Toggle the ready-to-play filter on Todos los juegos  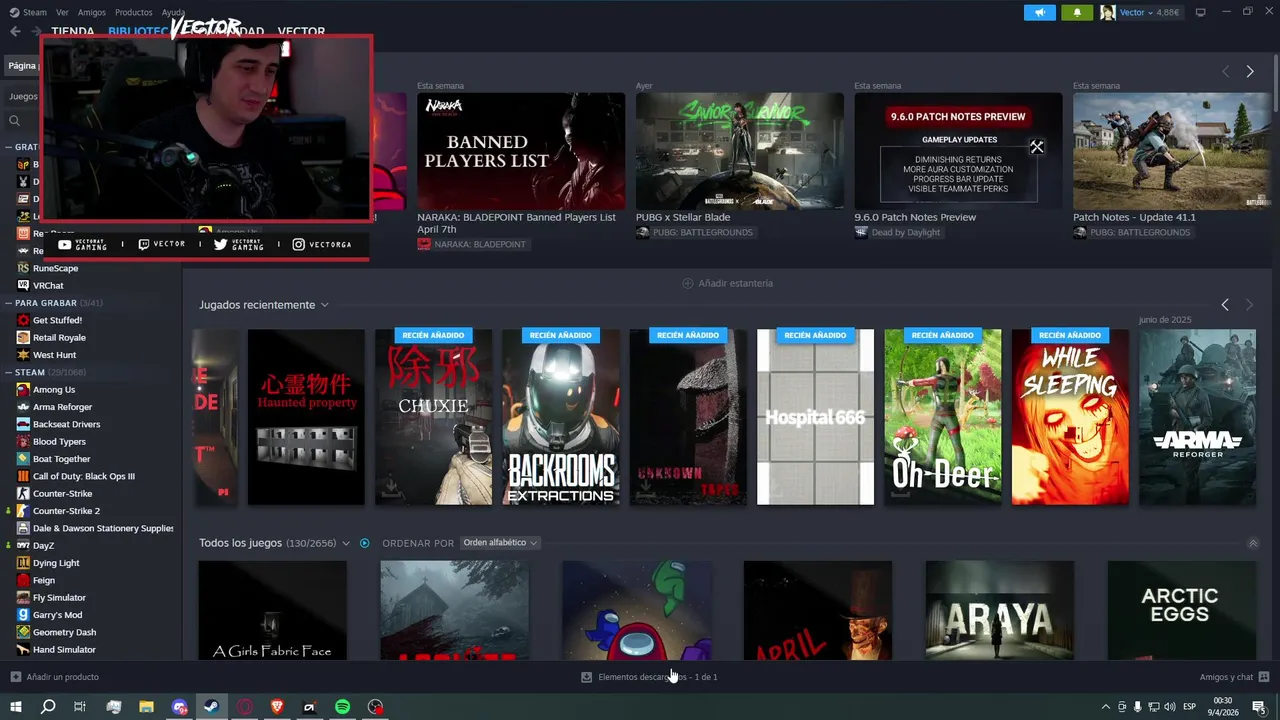(364, 543)
